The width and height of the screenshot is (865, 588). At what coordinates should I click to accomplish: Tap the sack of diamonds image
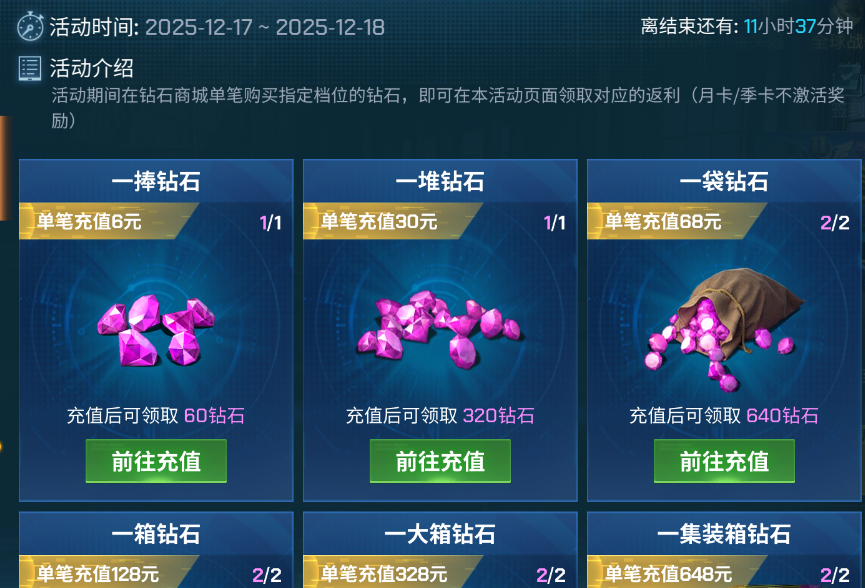point(724,329)
